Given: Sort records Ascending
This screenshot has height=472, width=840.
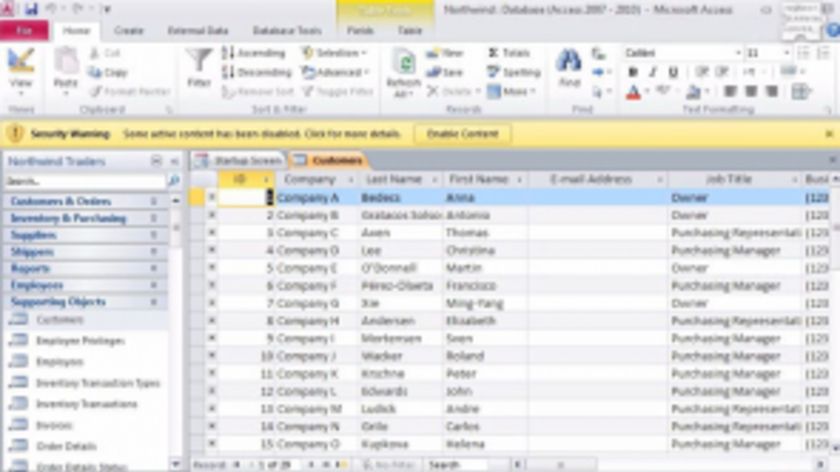Looking at the screenshot, I should 253,53.
